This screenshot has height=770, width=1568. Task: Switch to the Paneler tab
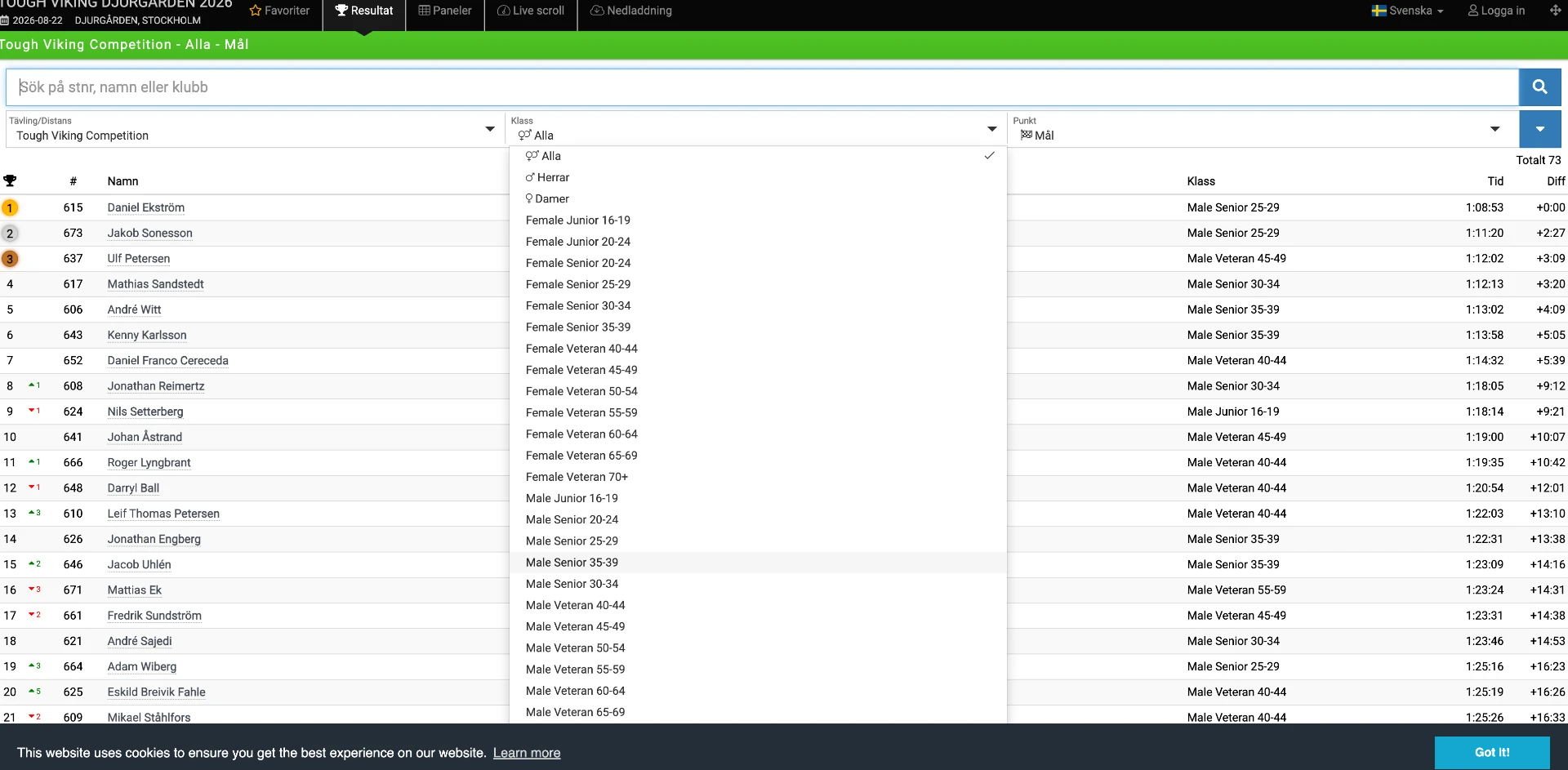point(445,11)
